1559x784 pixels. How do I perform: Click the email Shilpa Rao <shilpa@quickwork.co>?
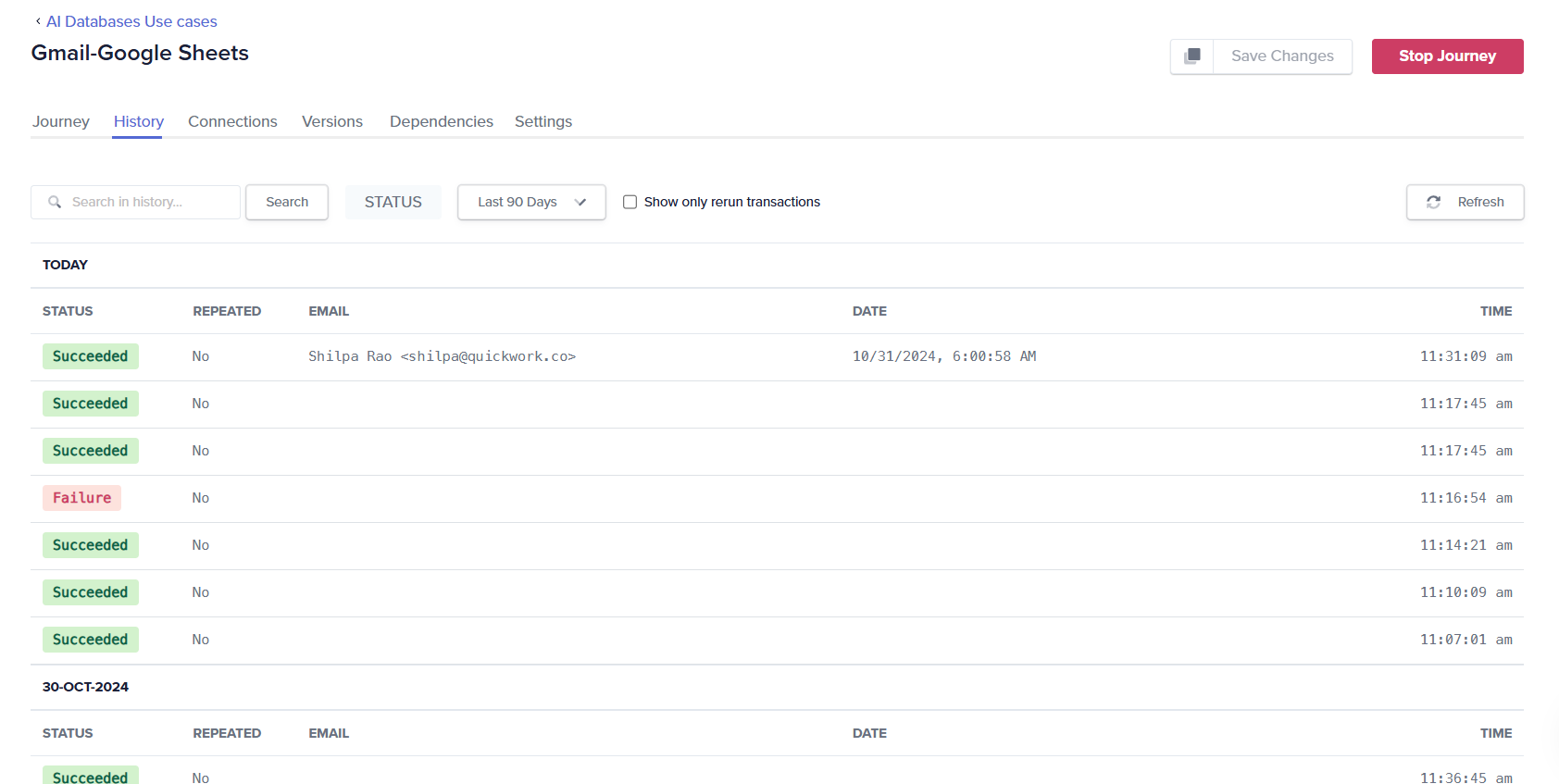pyautogui.click(x=442, y=356)
